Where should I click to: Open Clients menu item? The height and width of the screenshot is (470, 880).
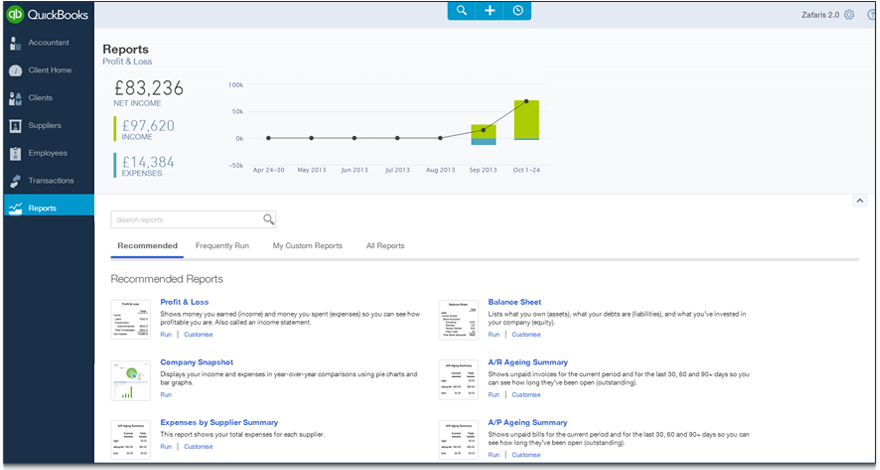[40, 98]
